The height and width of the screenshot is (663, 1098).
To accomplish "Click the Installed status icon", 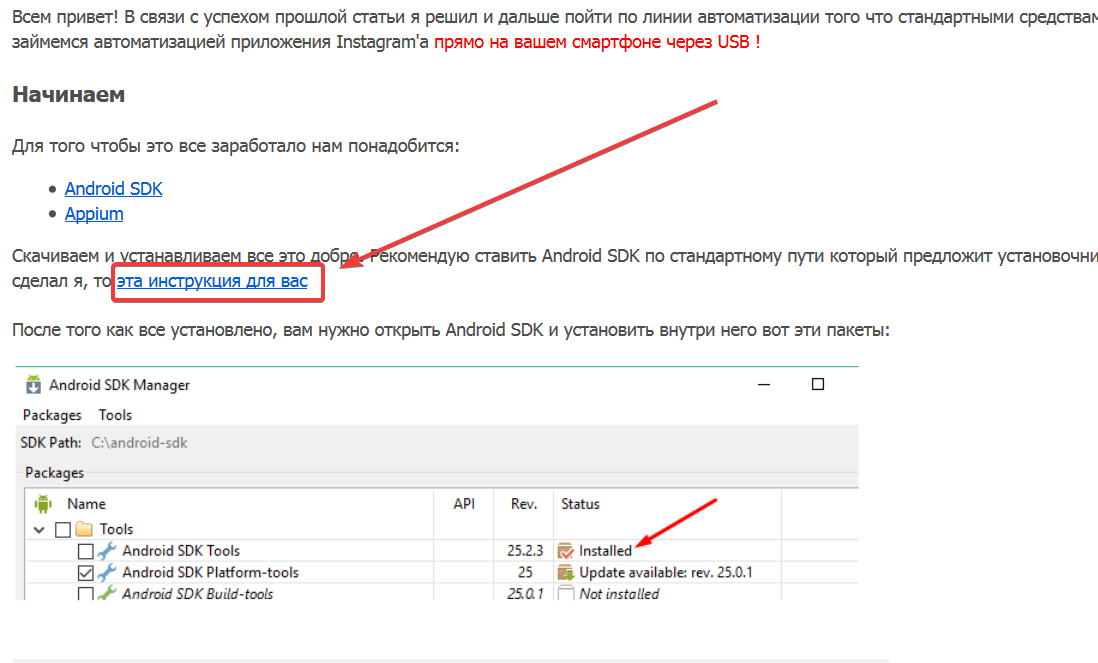I will (x=566, y=551).
